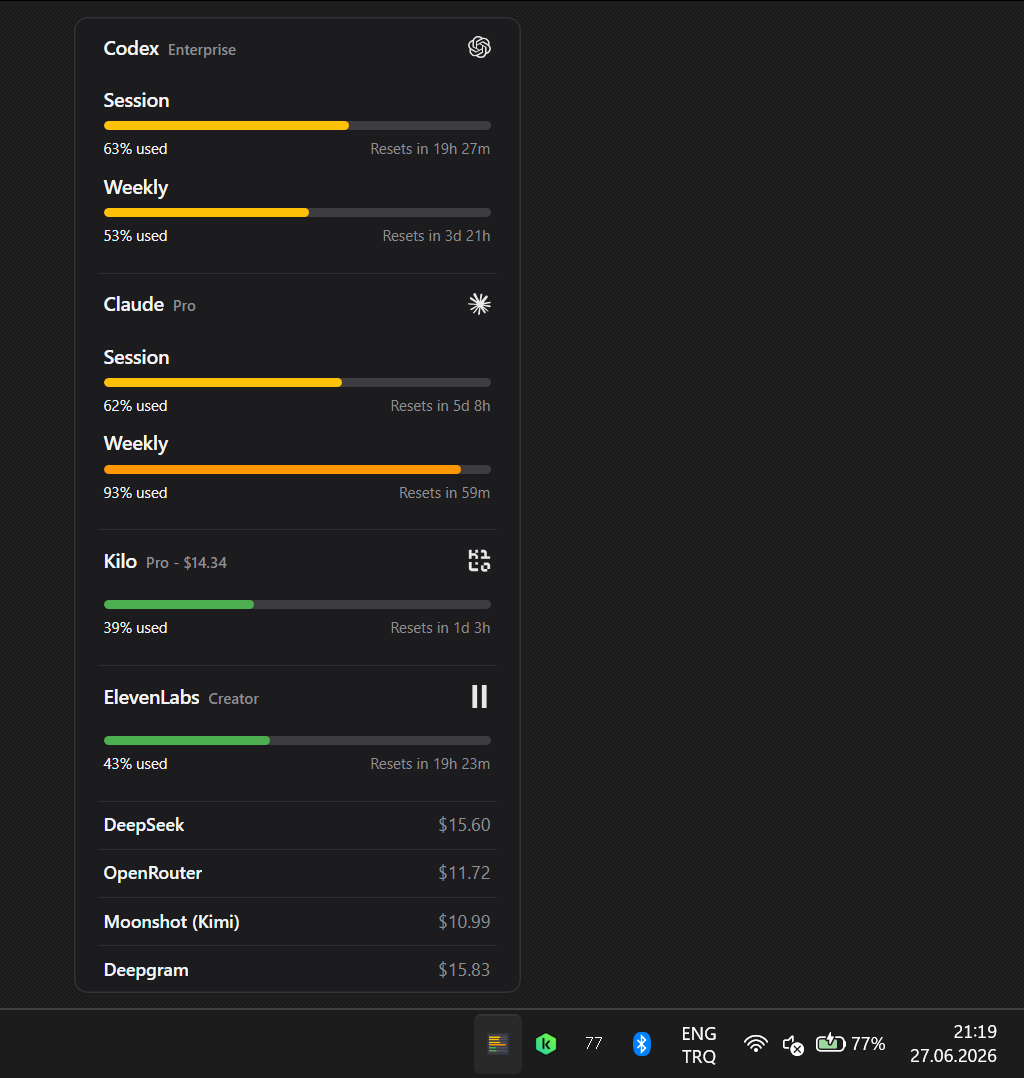Click the Kilo logo icon

(x=479, y=560)
